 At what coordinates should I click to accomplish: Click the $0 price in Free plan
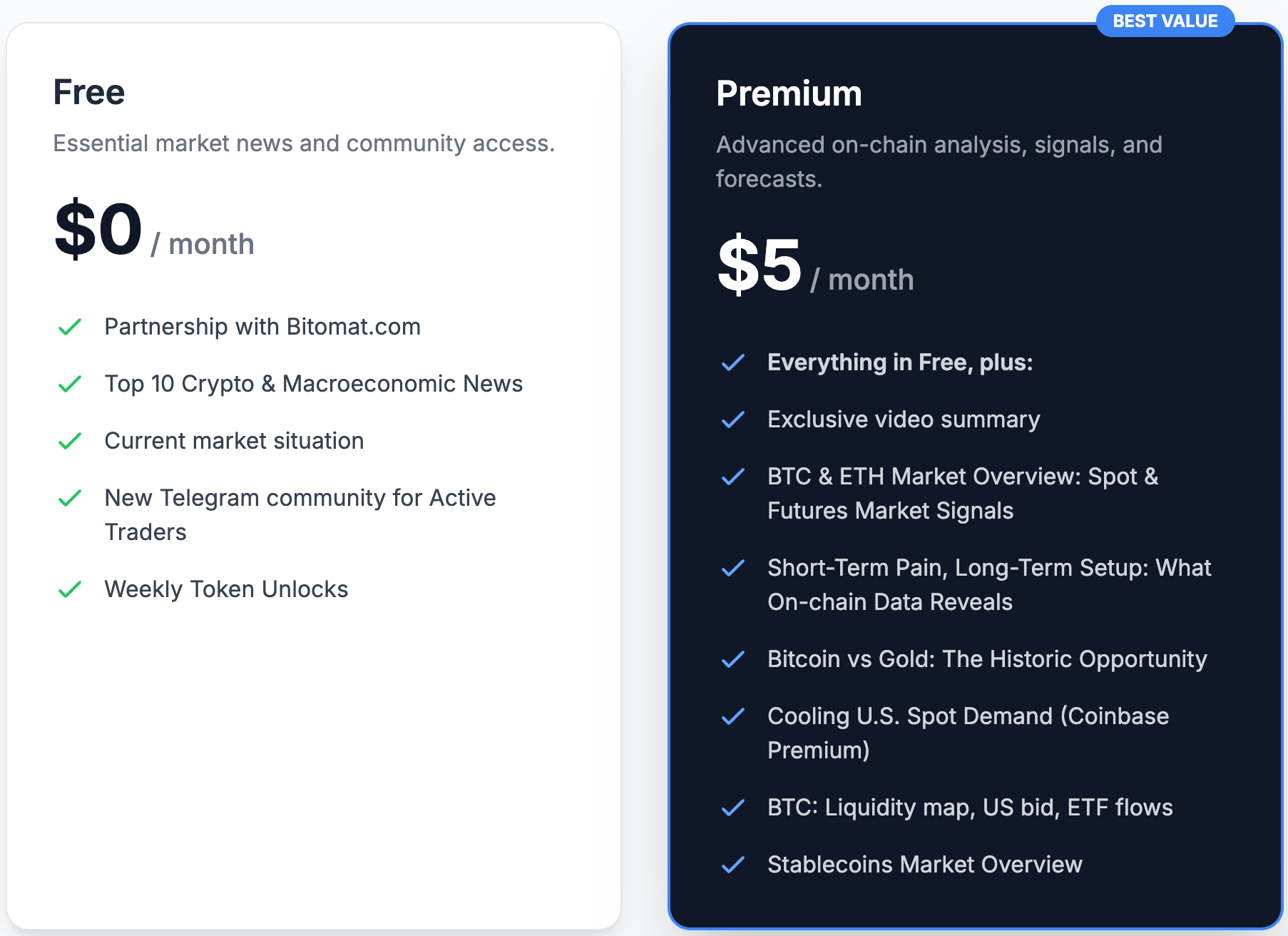[98, 229]
